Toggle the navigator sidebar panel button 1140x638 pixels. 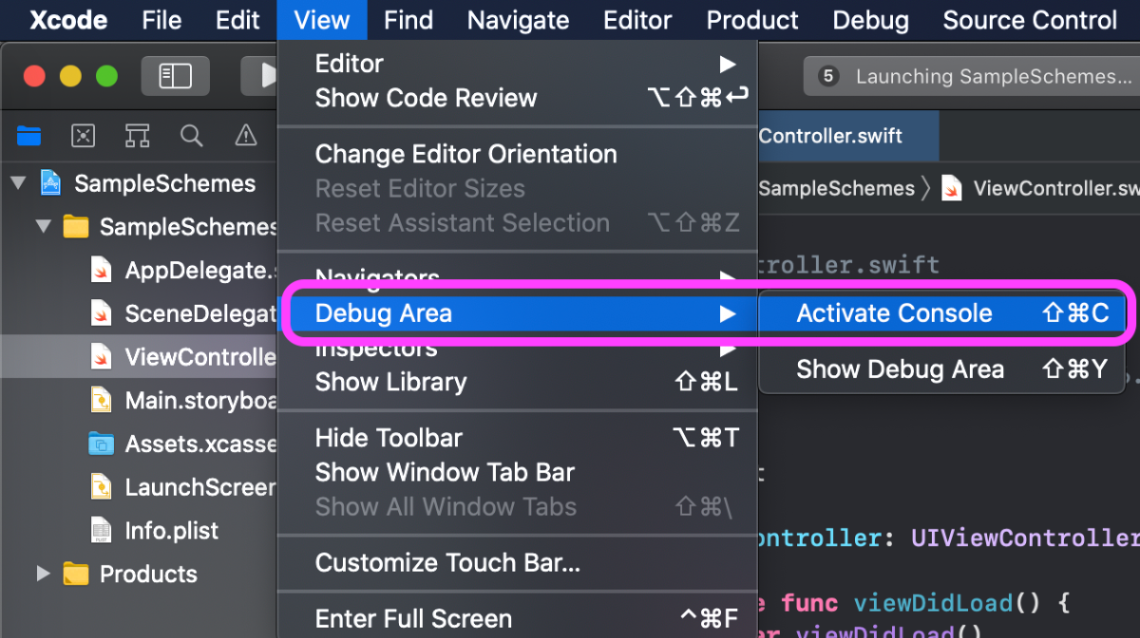175,76
